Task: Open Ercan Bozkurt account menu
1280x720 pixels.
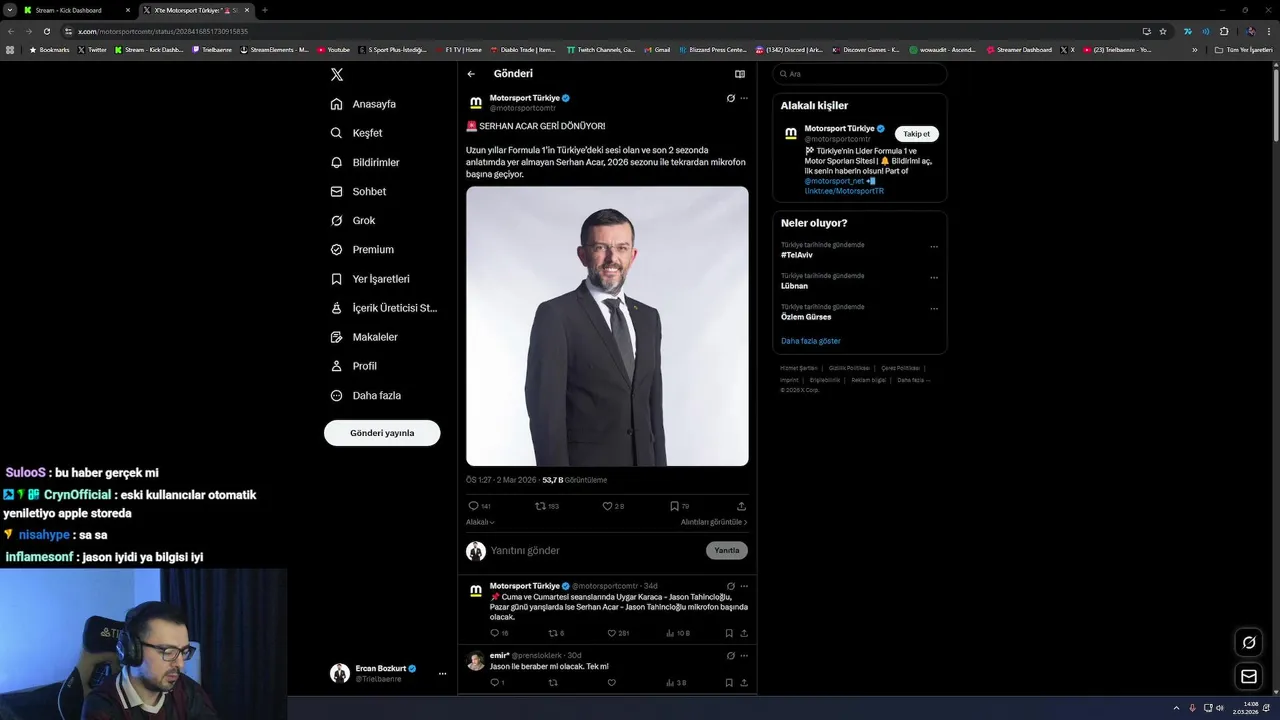Action: (388, 673)
